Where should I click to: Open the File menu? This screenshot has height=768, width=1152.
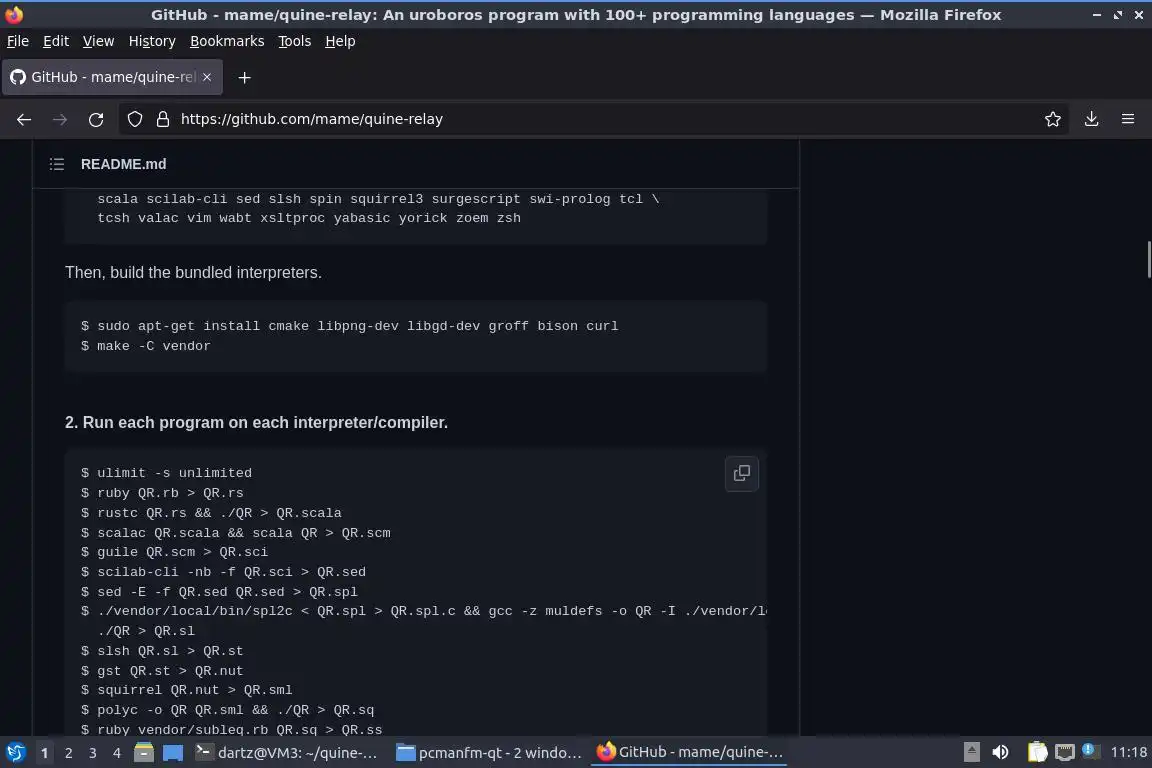click(x=18, y=41)
